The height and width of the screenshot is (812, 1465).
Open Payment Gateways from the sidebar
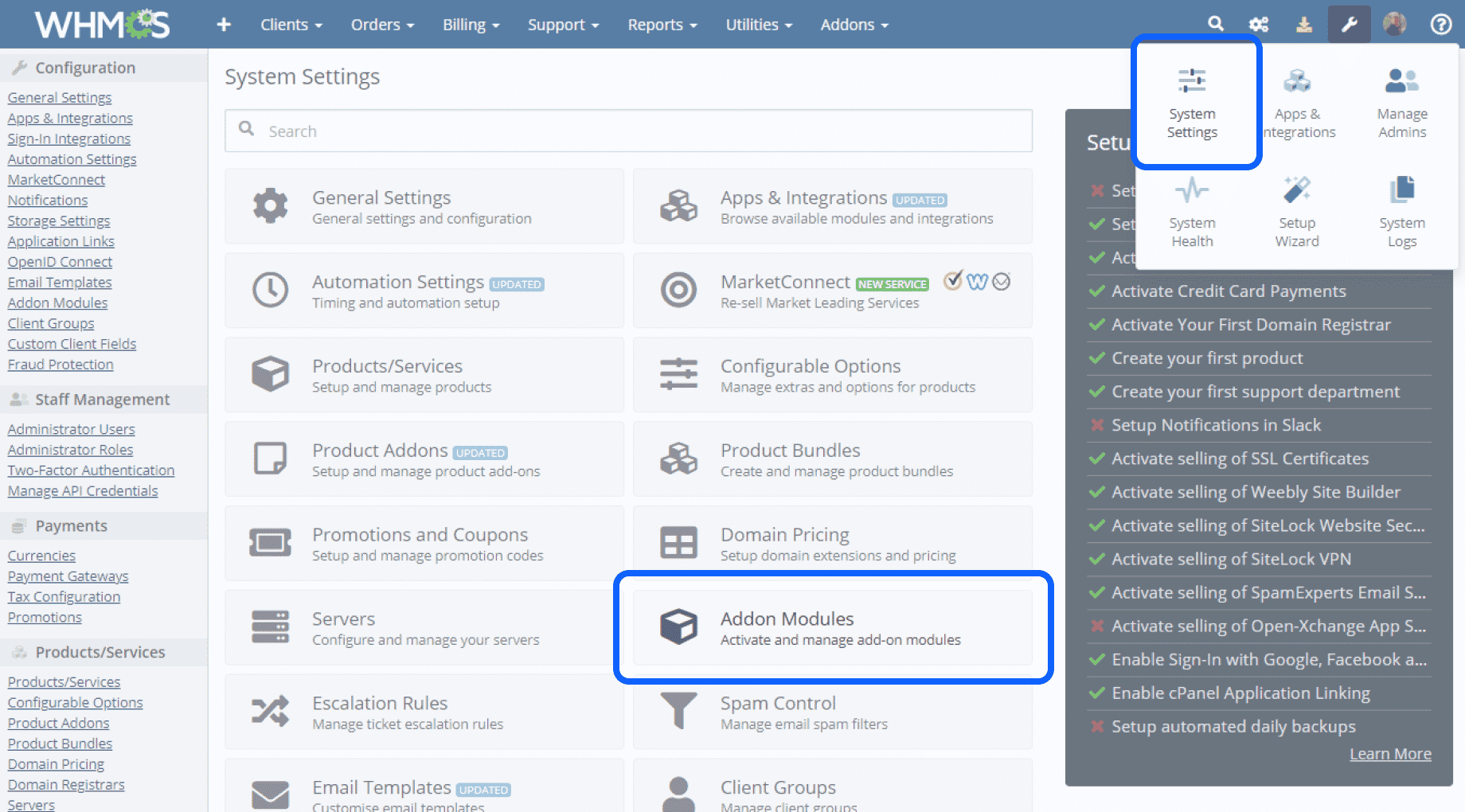click(68, 576)
